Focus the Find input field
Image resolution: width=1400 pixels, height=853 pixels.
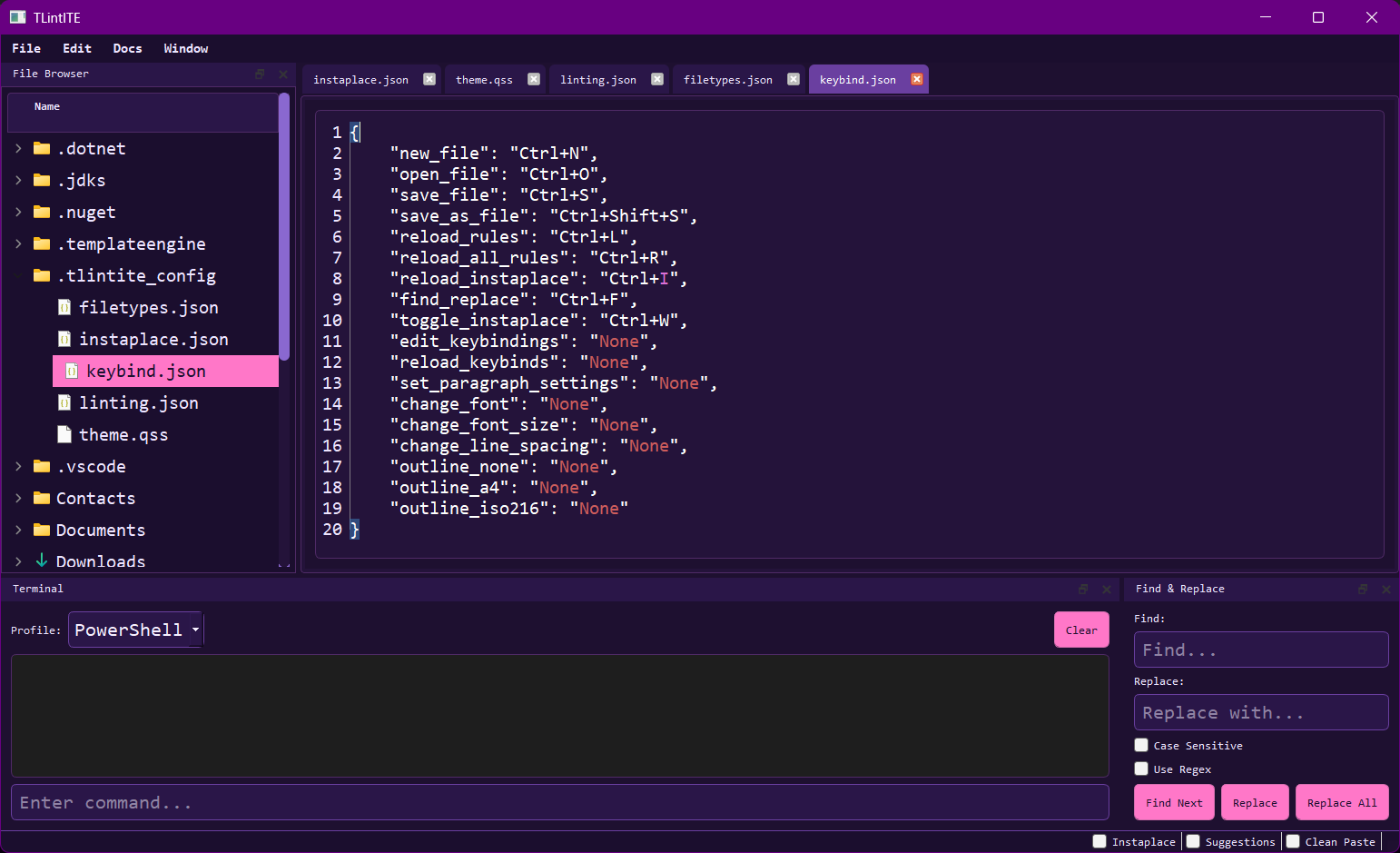[1260, 650]
